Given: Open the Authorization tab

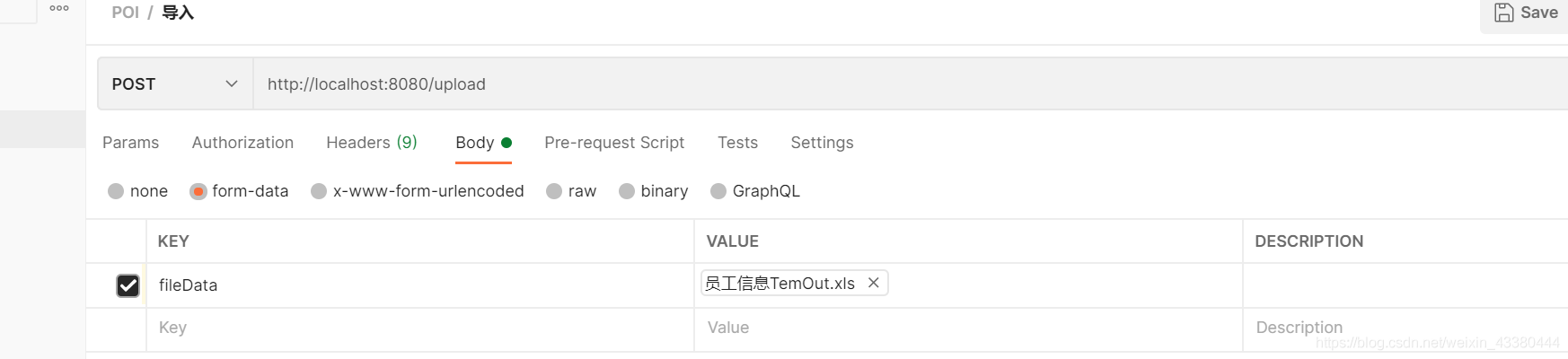Looking at the screenshot, I should point(242,143).
